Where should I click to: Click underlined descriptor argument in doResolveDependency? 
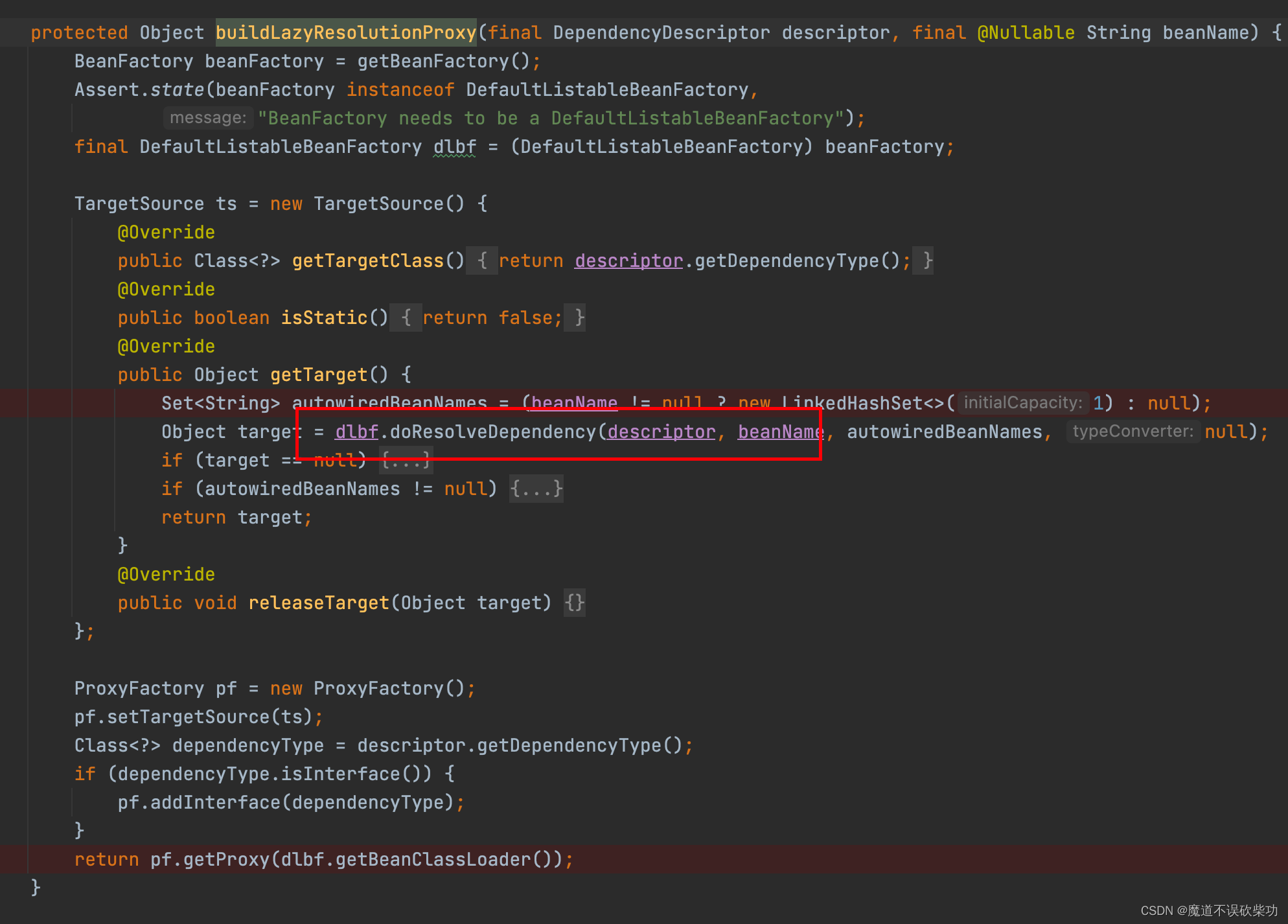[x=661, y=432]
